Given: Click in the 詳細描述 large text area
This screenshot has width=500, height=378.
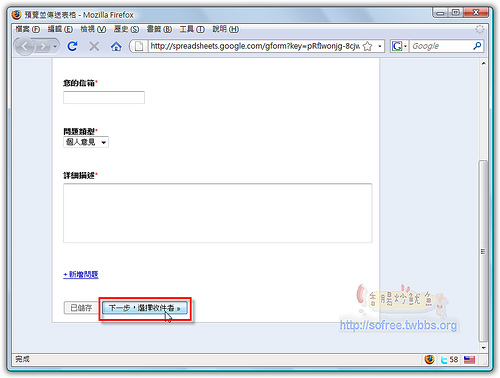Looking at the screenshot, I should click(218, 213).
